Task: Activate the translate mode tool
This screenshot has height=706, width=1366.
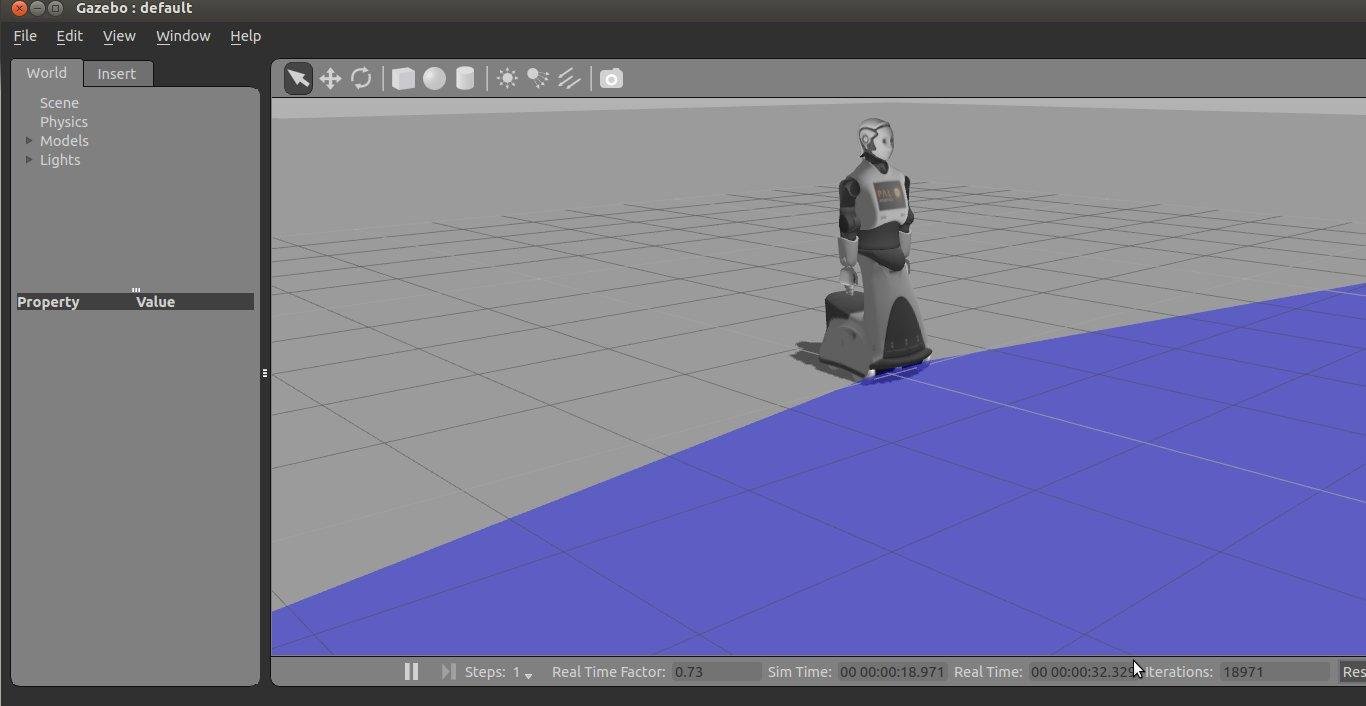Action: 330,78
